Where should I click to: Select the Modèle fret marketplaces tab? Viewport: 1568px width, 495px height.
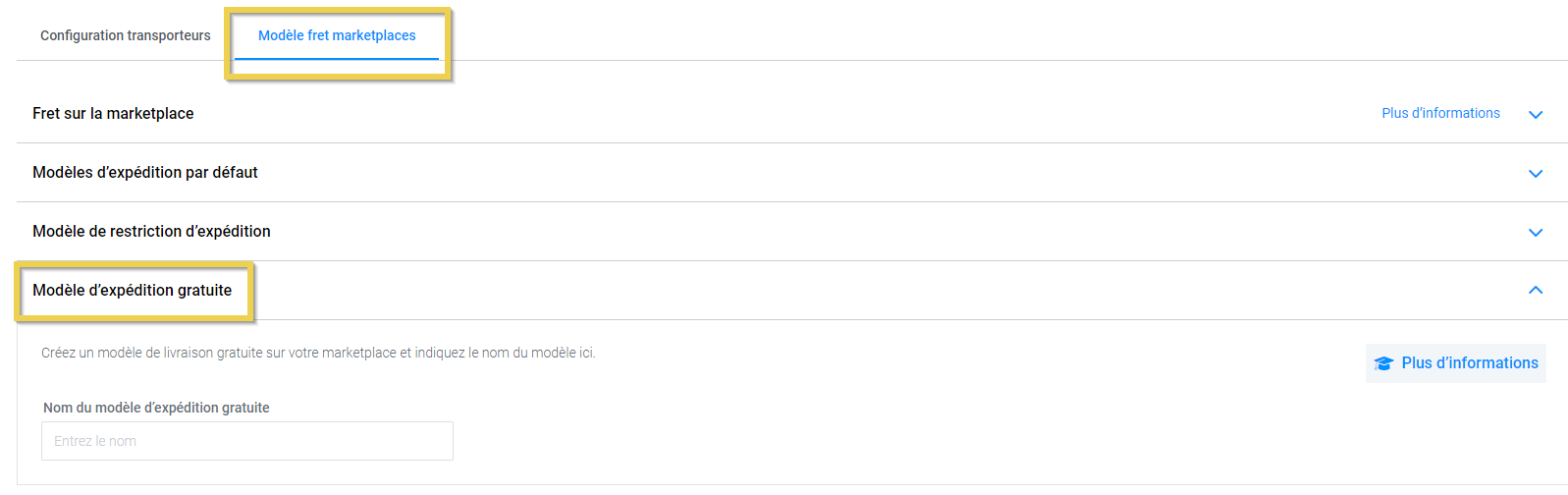337,35
